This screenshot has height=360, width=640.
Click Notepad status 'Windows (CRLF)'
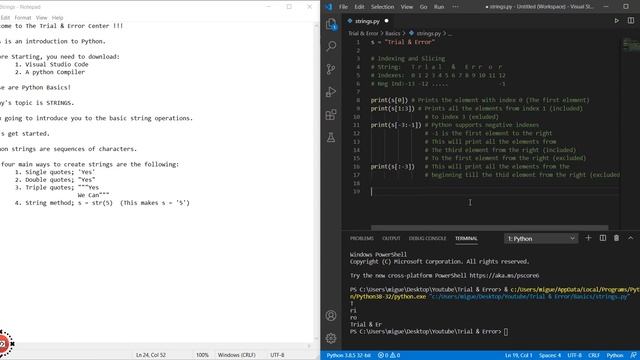[x=236, y=355]
